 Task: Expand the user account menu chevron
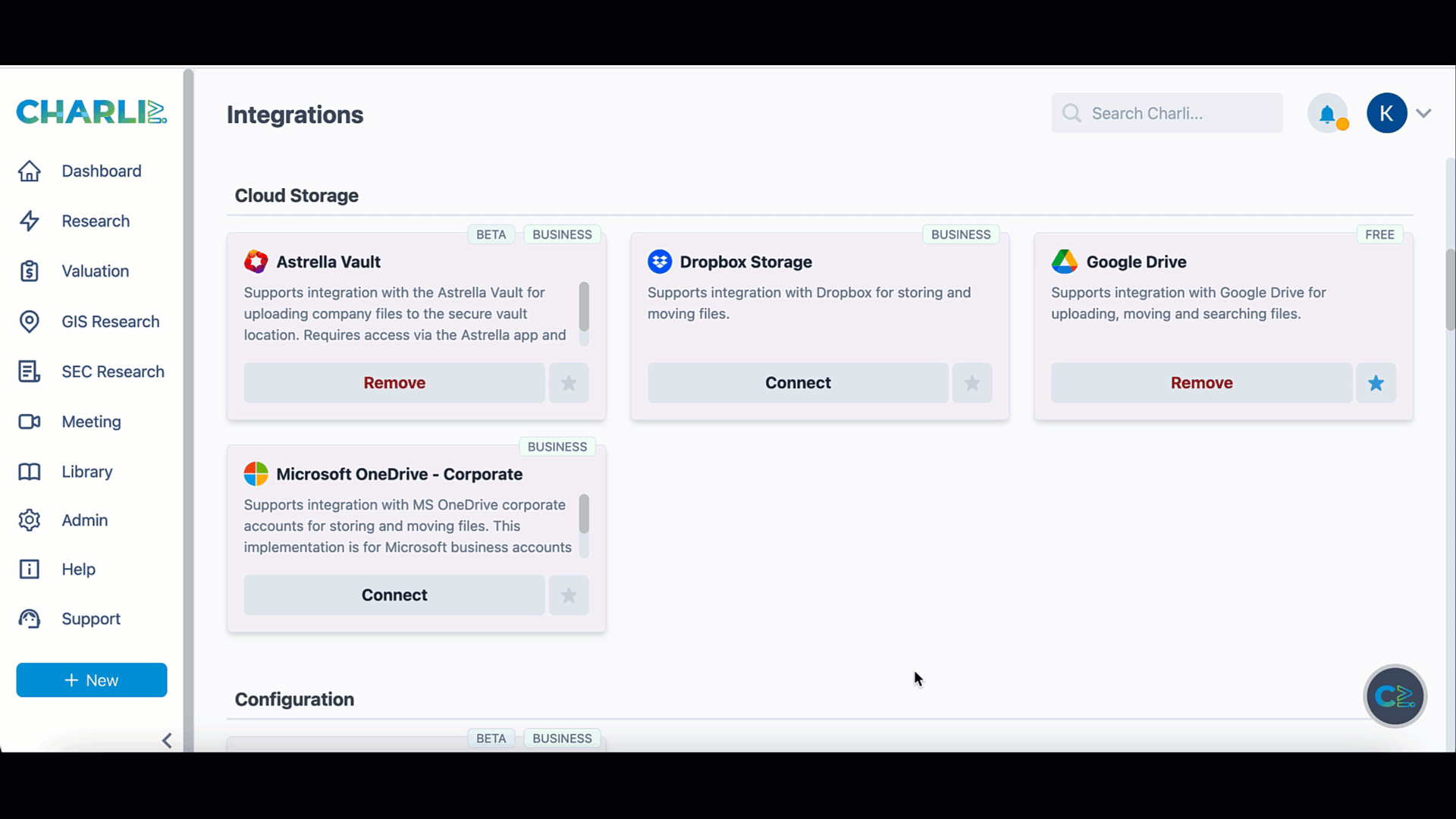click(x=1423, y=114)
